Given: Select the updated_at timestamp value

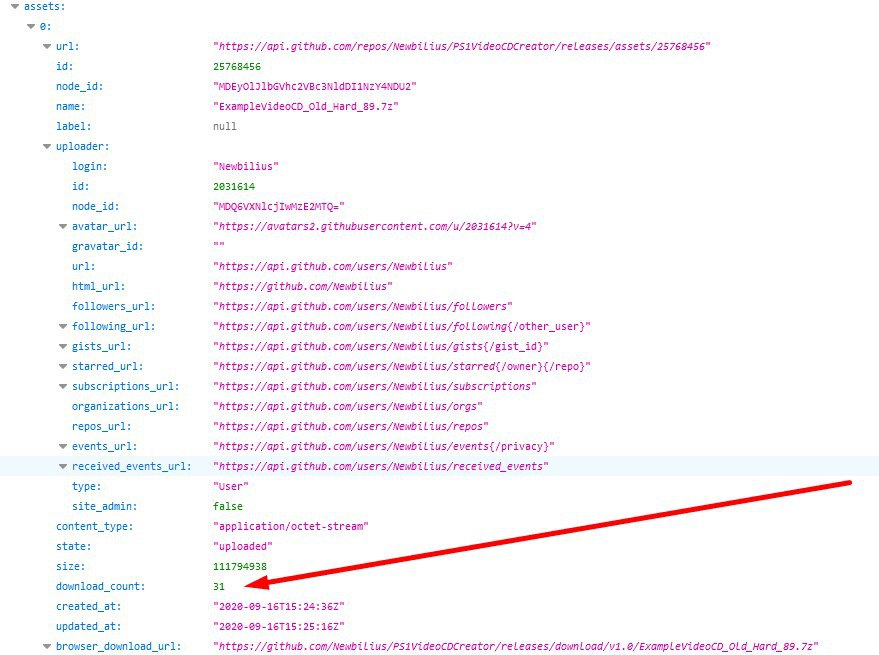Looking at the screenshot, I should [x=279, y=626].
